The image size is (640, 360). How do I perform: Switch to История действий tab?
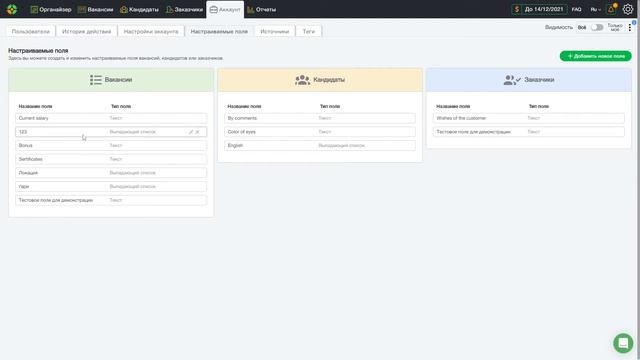(x=87, y=31)
